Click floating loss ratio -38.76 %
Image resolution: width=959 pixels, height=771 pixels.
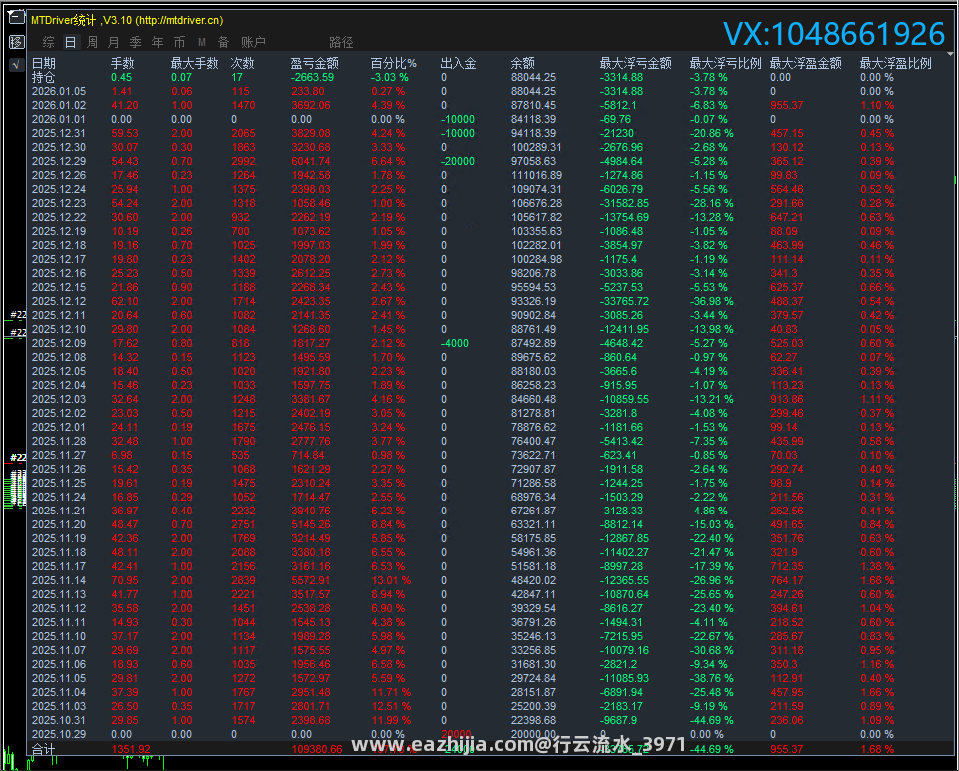coord(711,678)
